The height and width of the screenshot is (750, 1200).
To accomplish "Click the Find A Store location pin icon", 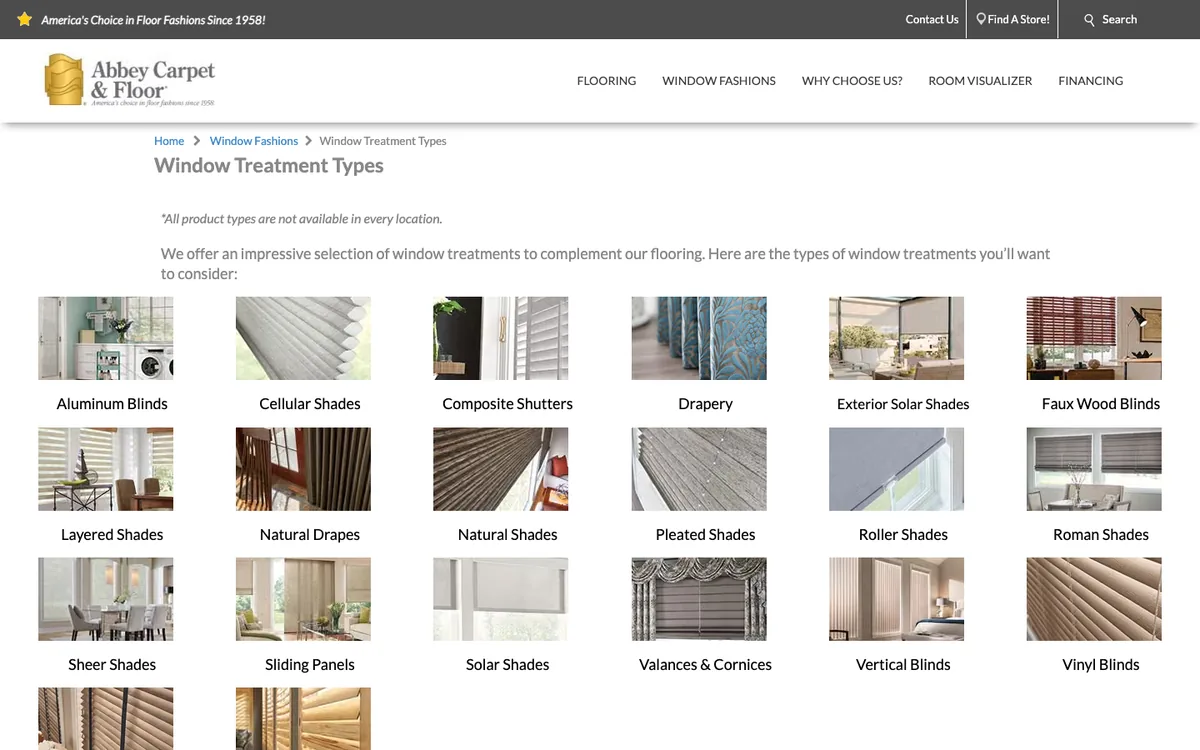I will [x=981, y=19].
